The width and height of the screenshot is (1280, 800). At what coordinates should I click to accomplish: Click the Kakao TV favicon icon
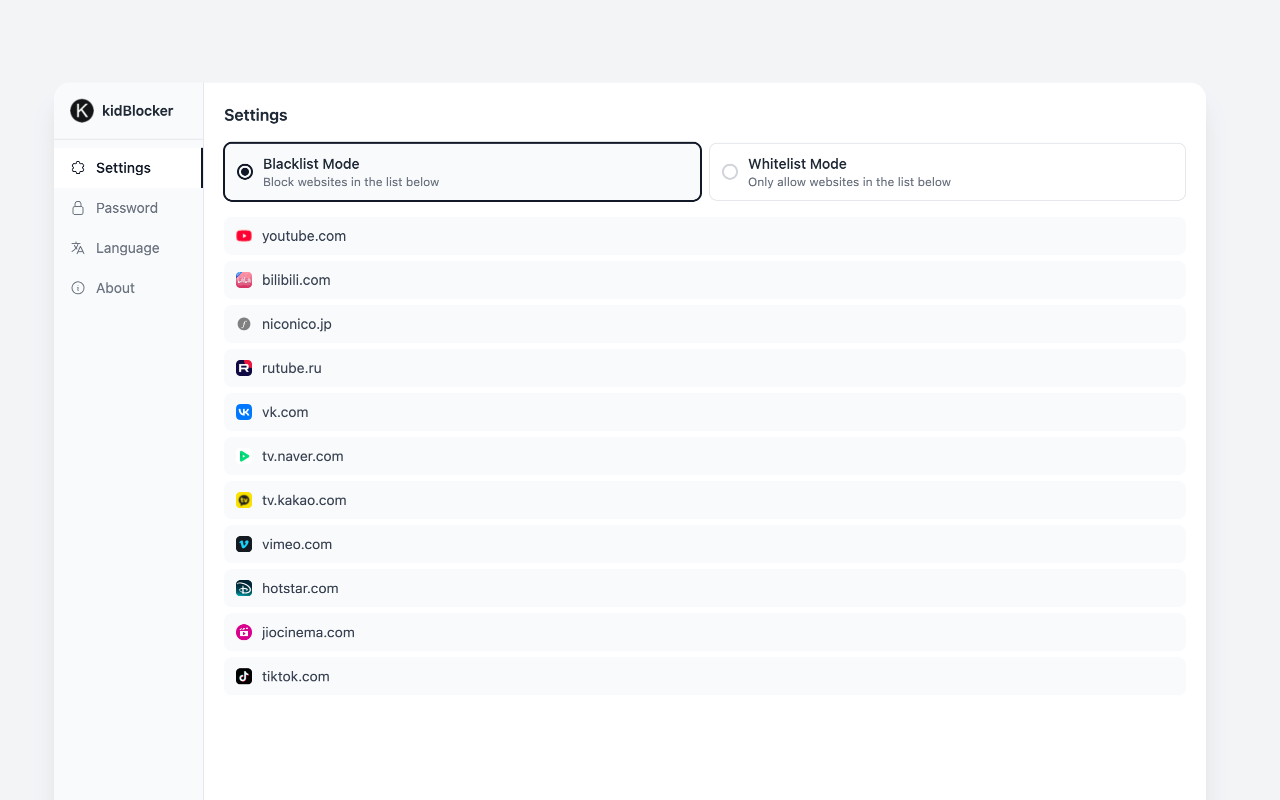click(x=244, y=500)
